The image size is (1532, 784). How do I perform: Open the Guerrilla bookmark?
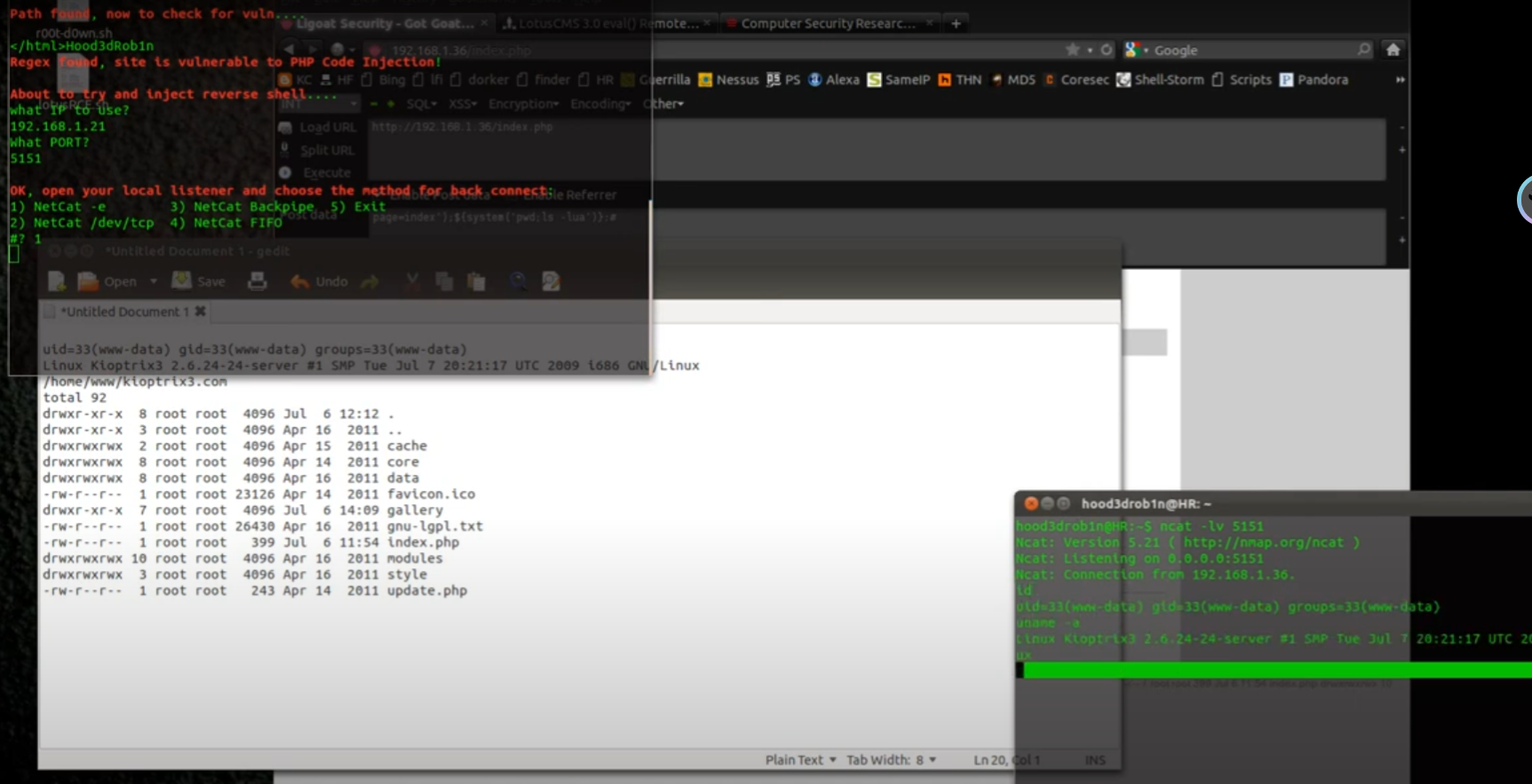656,79
